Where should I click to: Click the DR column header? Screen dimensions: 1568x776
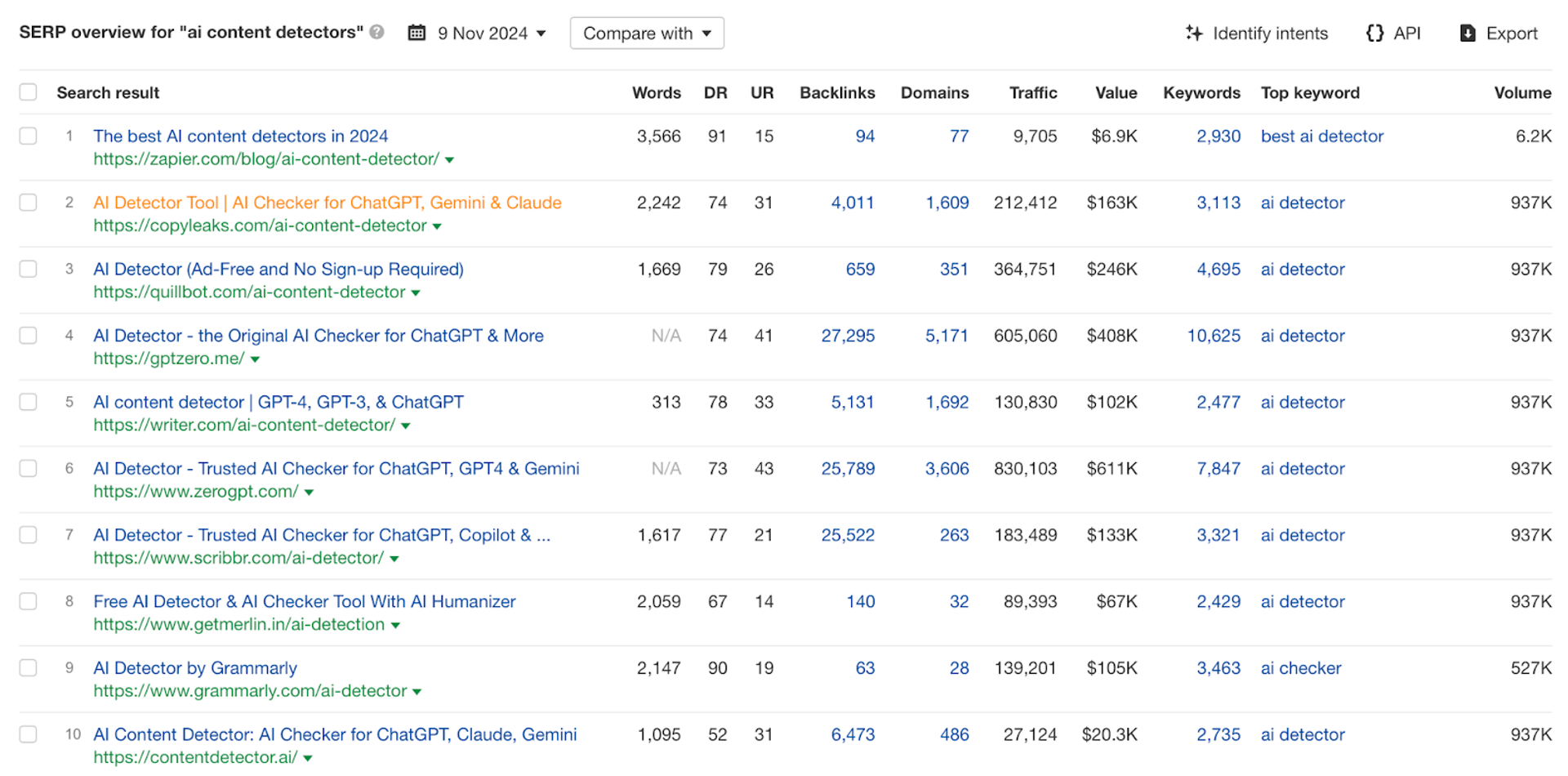715,92
